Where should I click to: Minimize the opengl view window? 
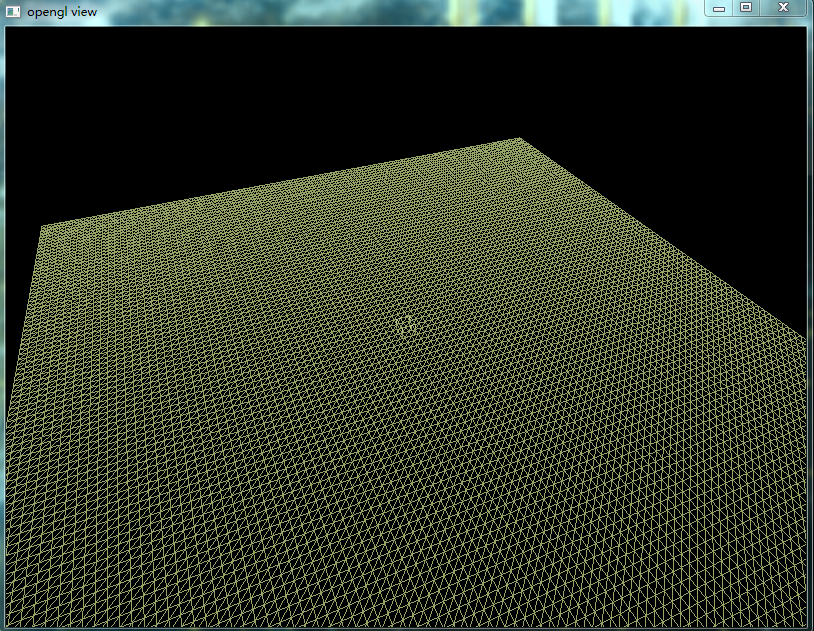click(x=718, y=8)
